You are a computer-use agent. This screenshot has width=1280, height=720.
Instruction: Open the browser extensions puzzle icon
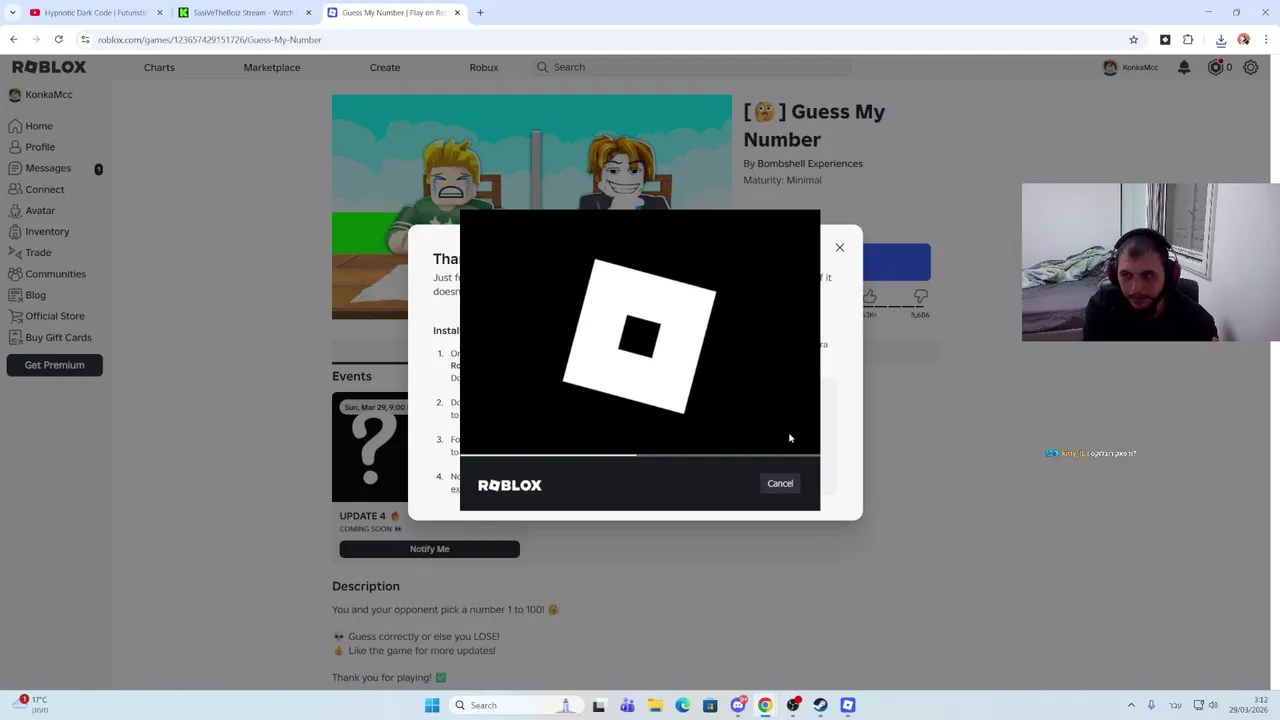tap(1188, 40)
